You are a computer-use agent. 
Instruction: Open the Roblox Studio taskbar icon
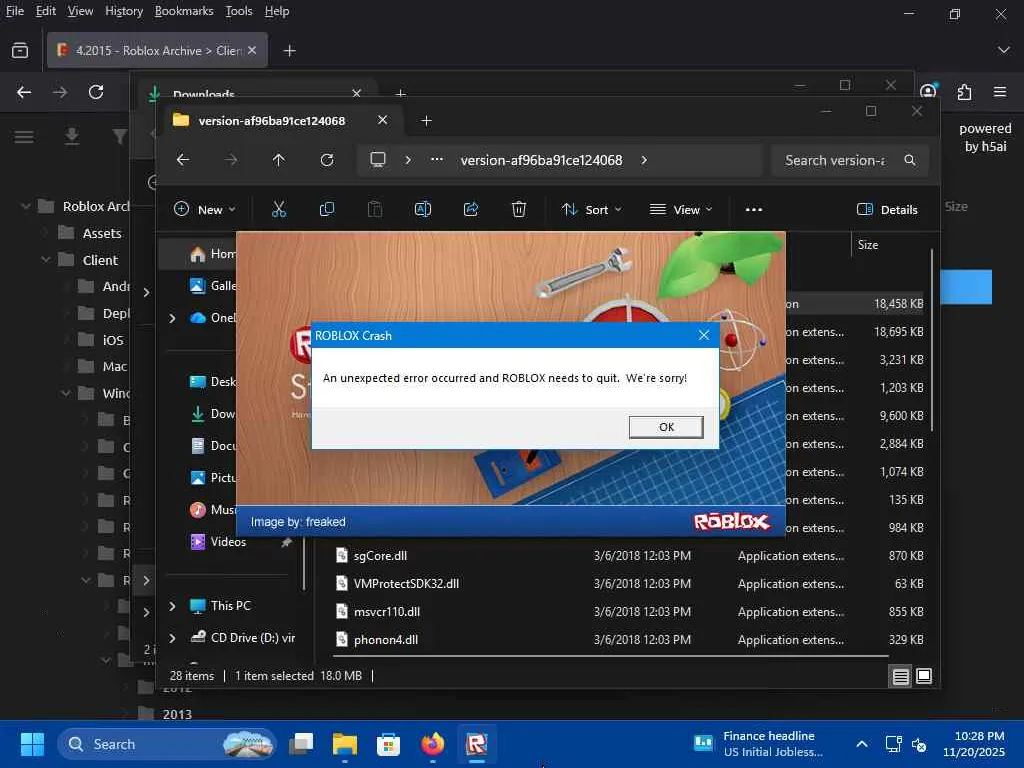[477, 744]
